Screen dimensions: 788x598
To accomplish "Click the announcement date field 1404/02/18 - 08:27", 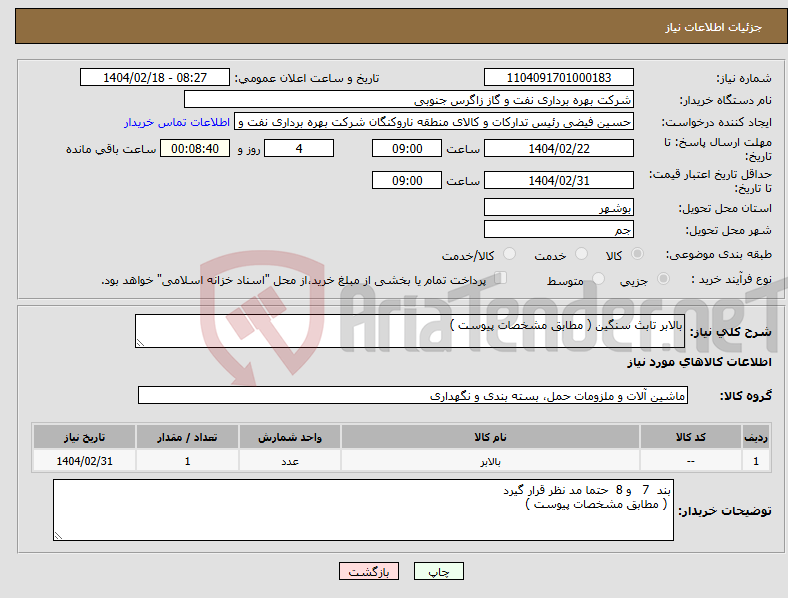I will (x=155, y=77).
